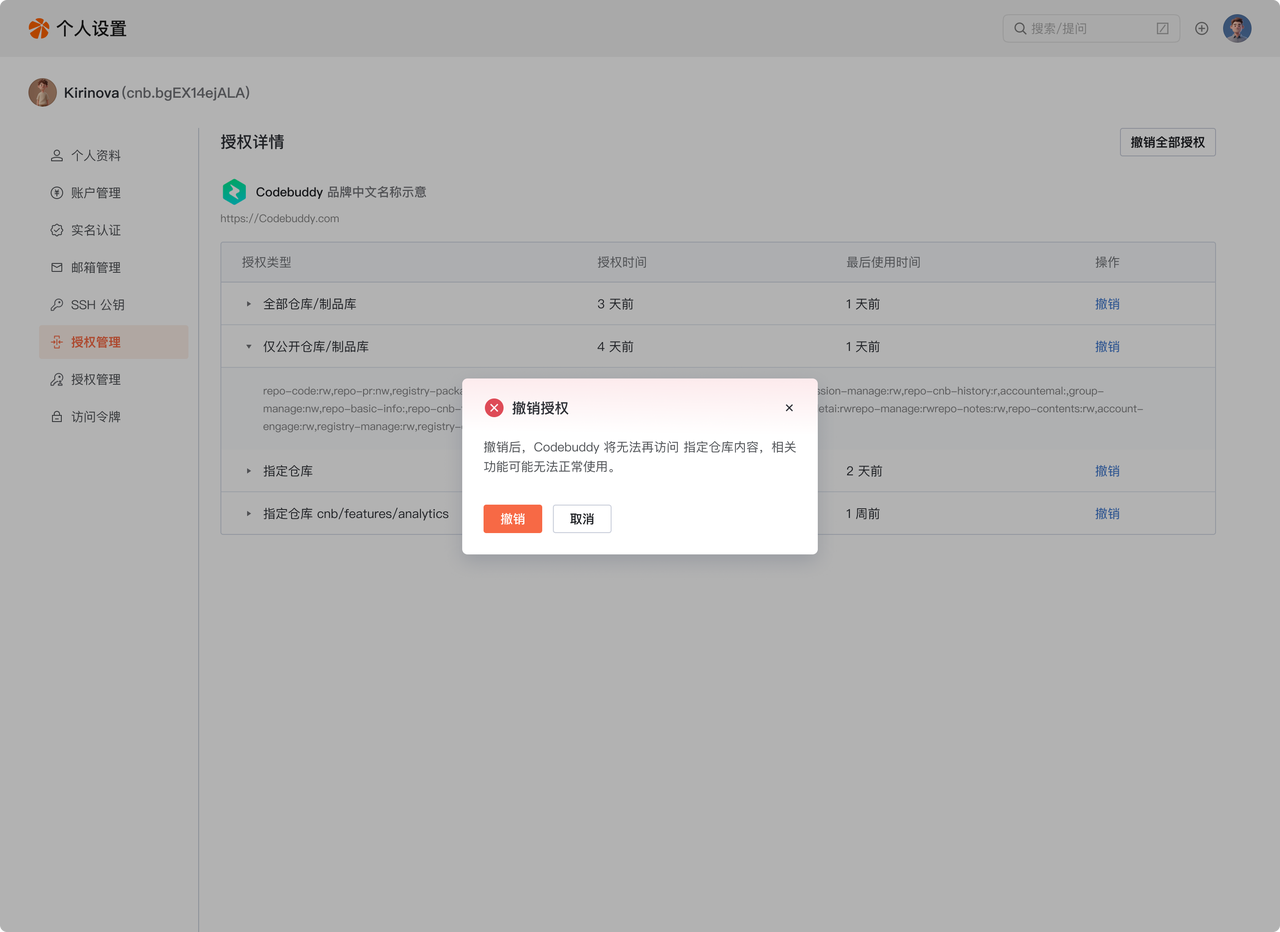Click the orange CNB logo icon
Viewport: 1280px width, 932px height.
tap(39, 28)
